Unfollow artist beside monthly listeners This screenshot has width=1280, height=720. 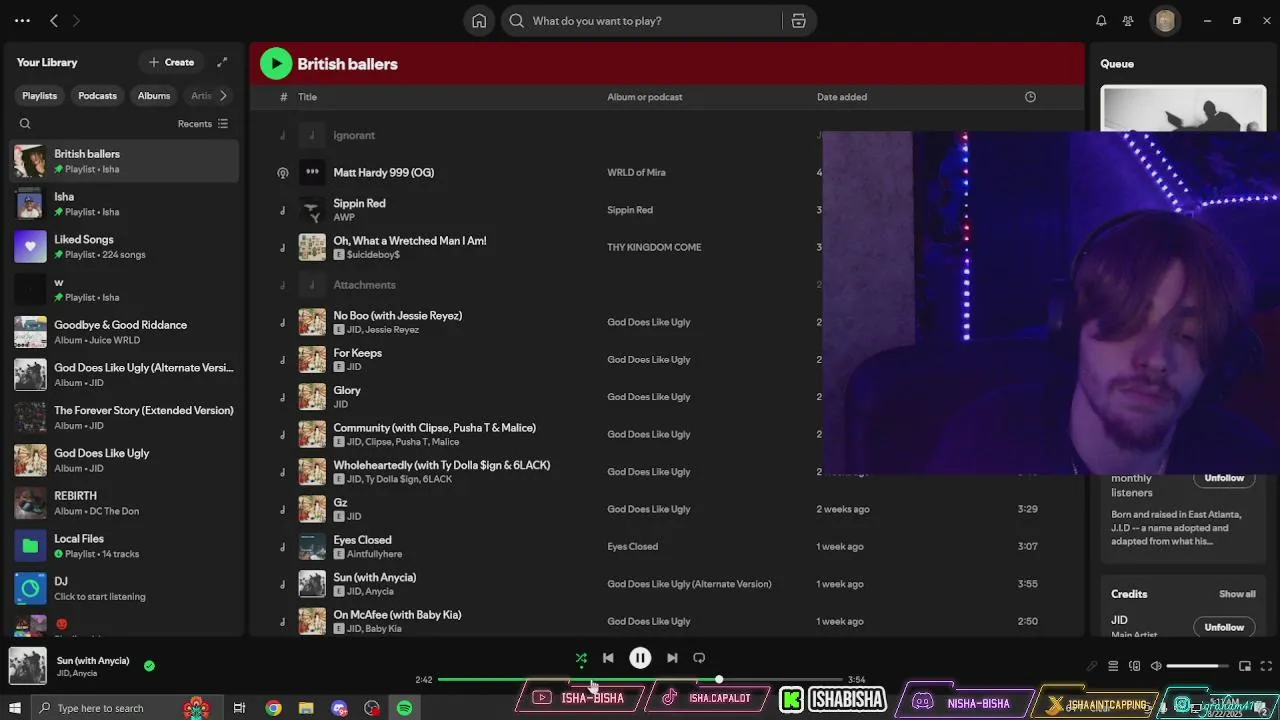point(1224,478)
